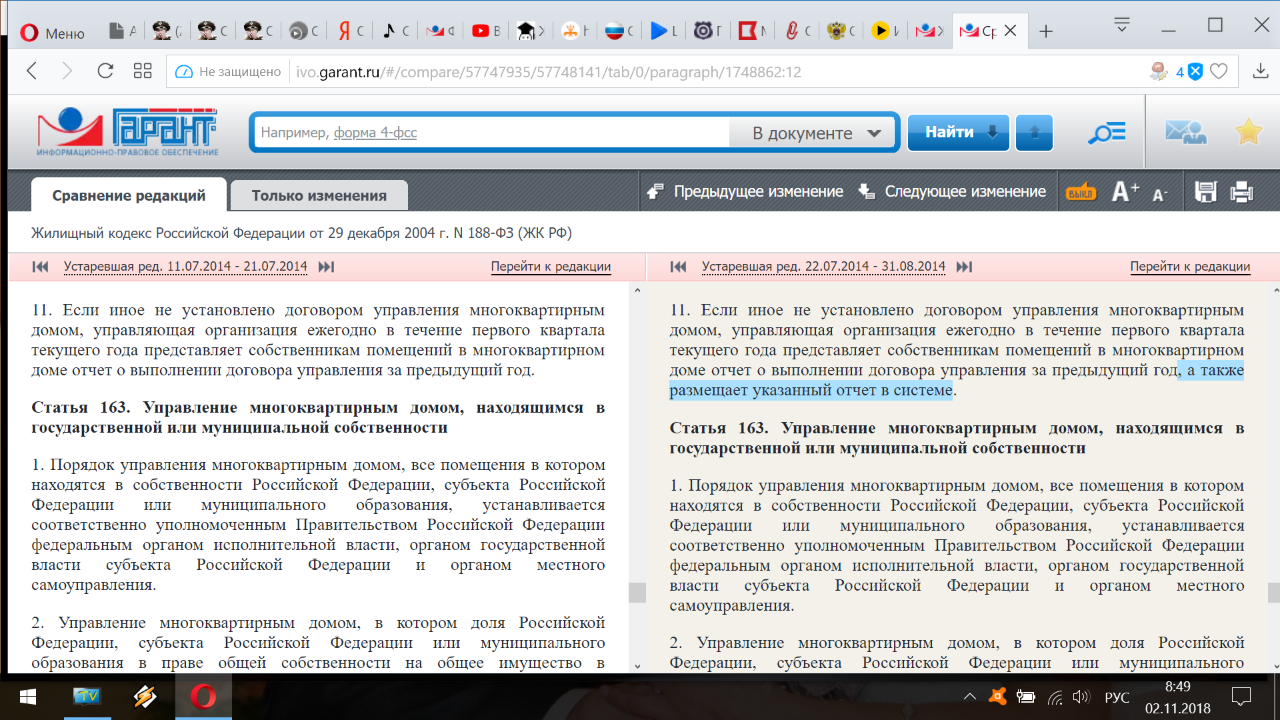The image size is (1280, 720).
Task: Save document using the floppy disk icon
Action: (x=1206, y=192)
